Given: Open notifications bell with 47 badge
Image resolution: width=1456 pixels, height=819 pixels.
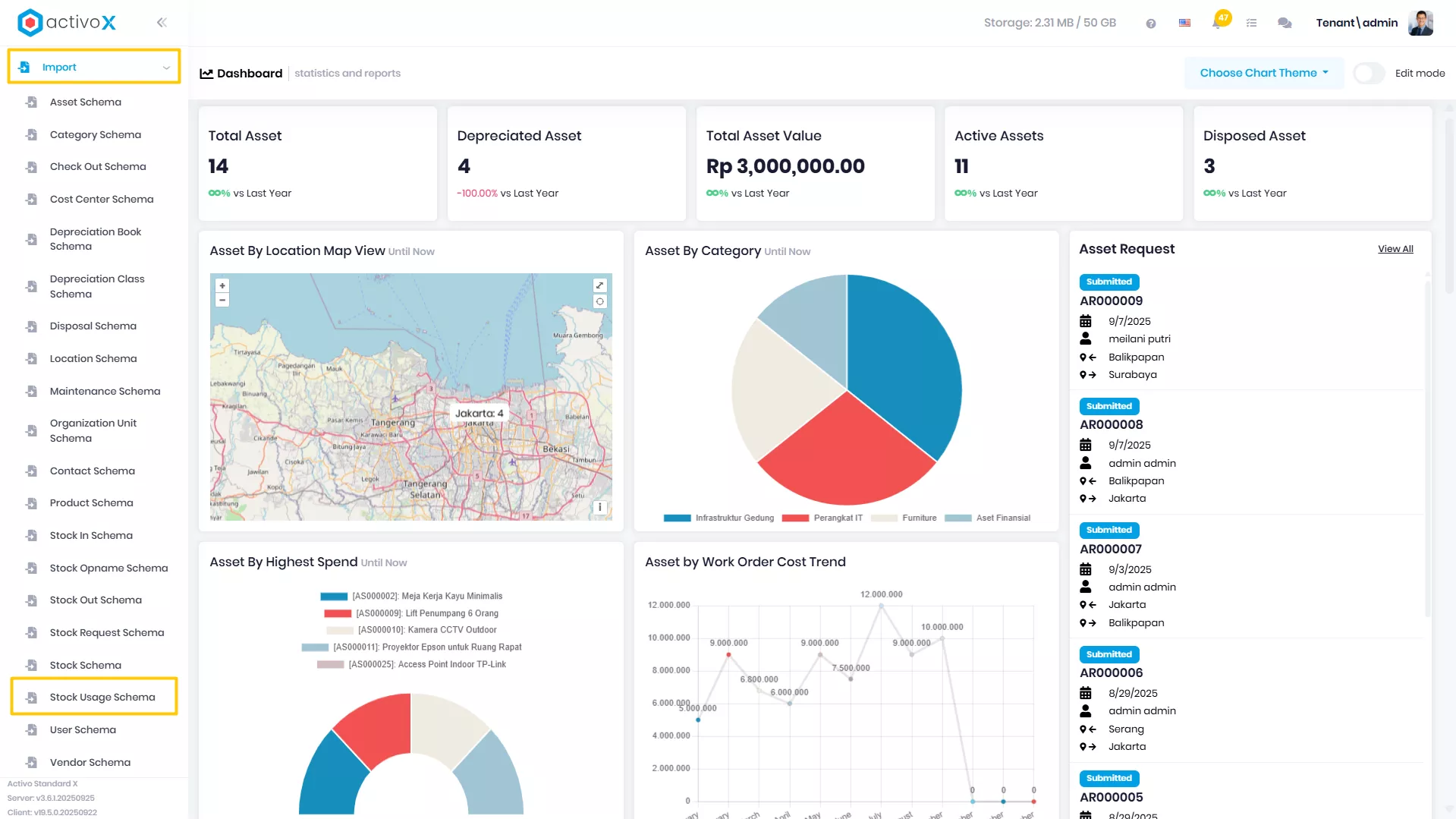Looking at the screenshot, I should (x=1219, y=21).
